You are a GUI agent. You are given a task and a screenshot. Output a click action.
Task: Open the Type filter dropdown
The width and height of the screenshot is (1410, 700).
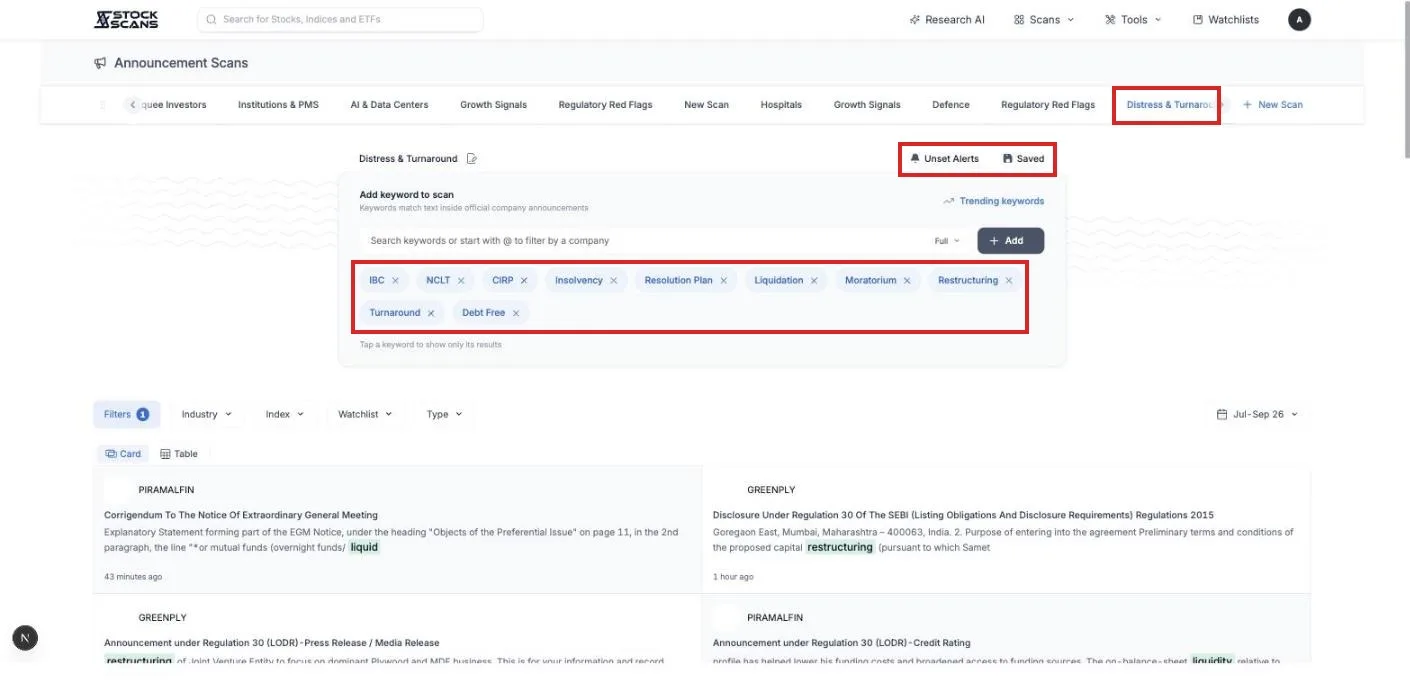[x=444, y=414]
